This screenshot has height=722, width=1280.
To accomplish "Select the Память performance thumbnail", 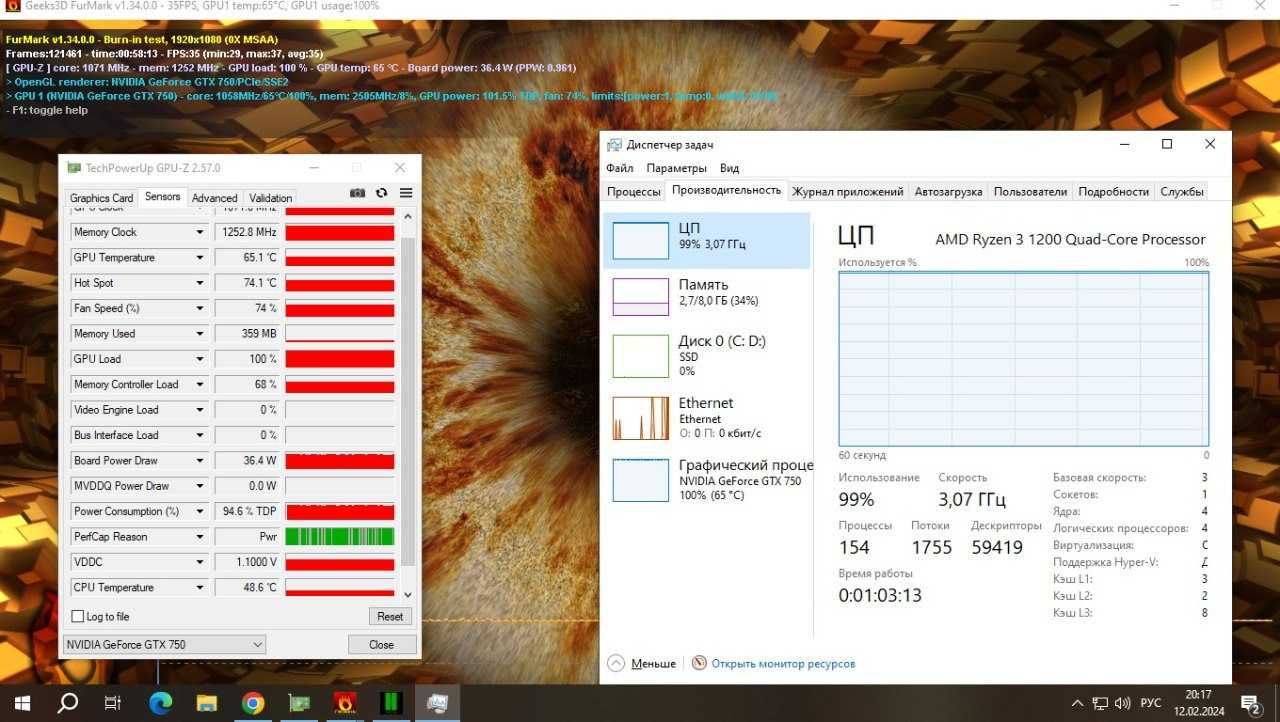I will click(640, 296).
